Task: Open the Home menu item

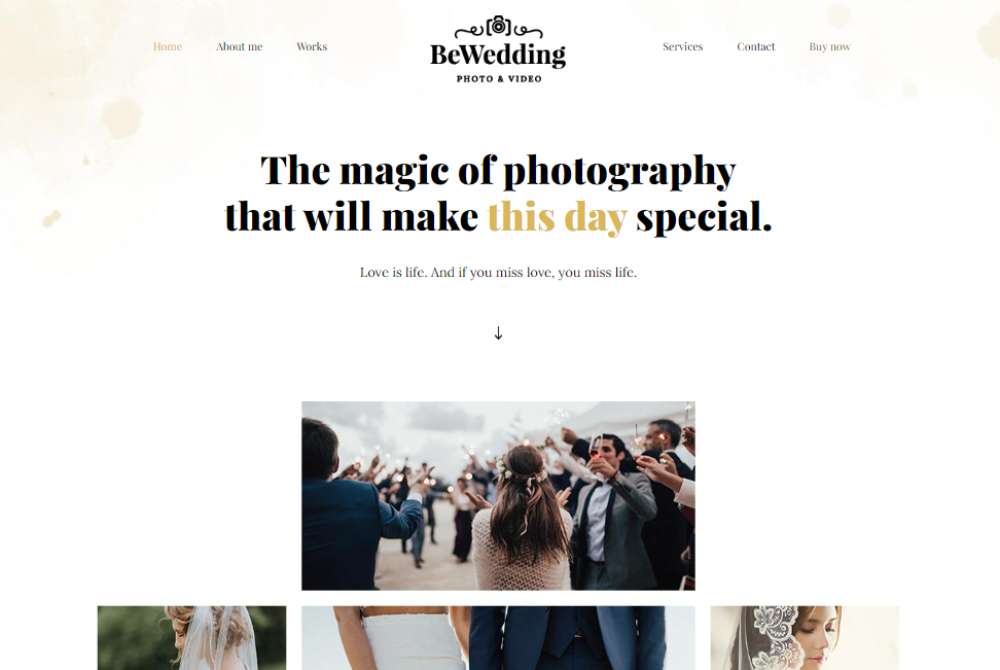Action: click(x=168, y=47)
